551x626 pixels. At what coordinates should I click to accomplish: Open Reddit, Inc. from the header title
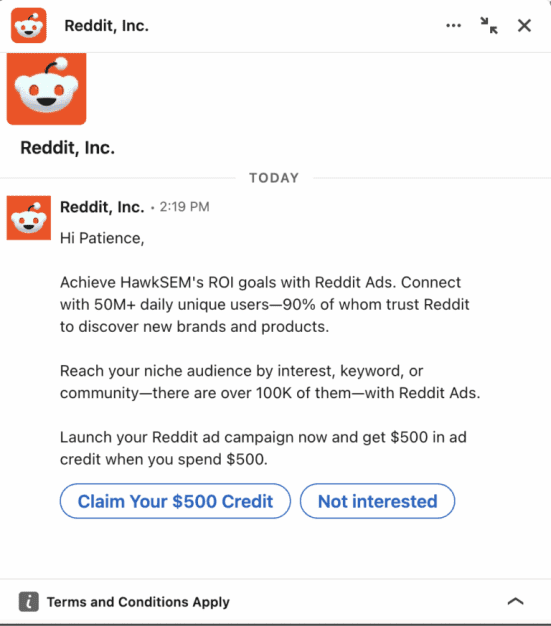(x=107, y=26)
